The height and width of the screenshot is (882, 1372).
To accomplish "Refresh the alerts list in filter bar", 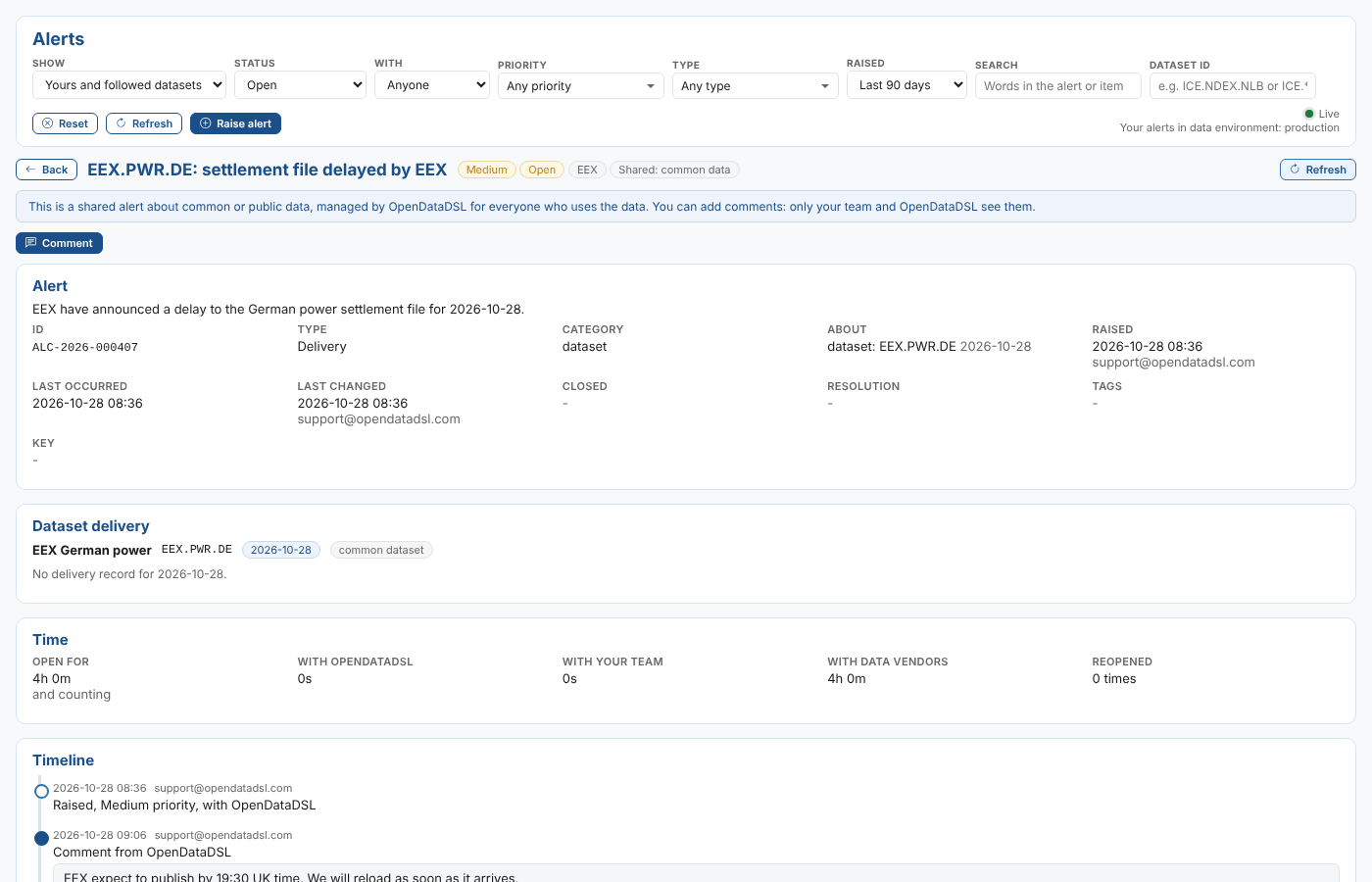I will [x=144, y=123].
